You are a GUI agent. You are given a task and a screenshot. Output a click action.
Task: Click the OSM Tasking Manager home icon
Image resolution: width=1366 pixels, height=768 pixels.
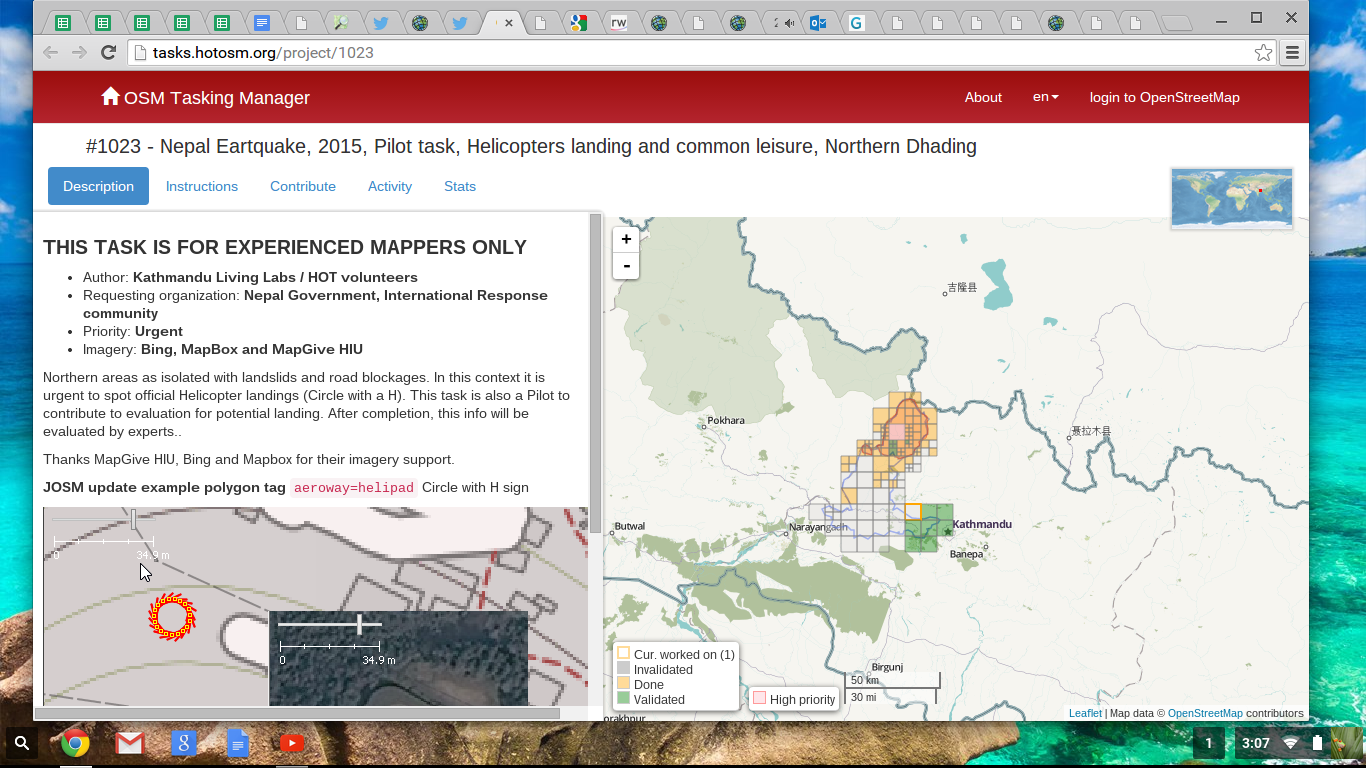(x=111, y=96)
